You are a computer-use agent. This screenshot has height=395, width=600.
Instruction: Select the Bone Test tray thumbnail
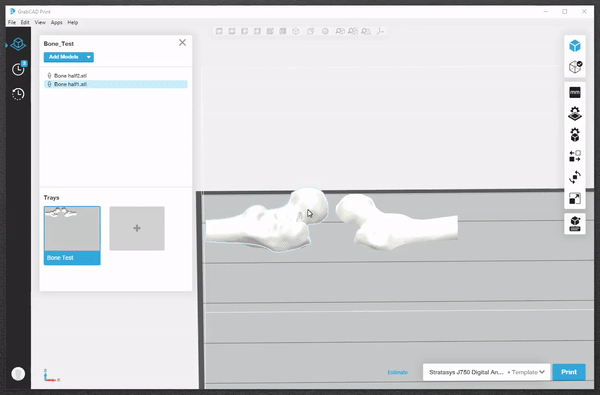pyautogui.click(x=72, y=235)
